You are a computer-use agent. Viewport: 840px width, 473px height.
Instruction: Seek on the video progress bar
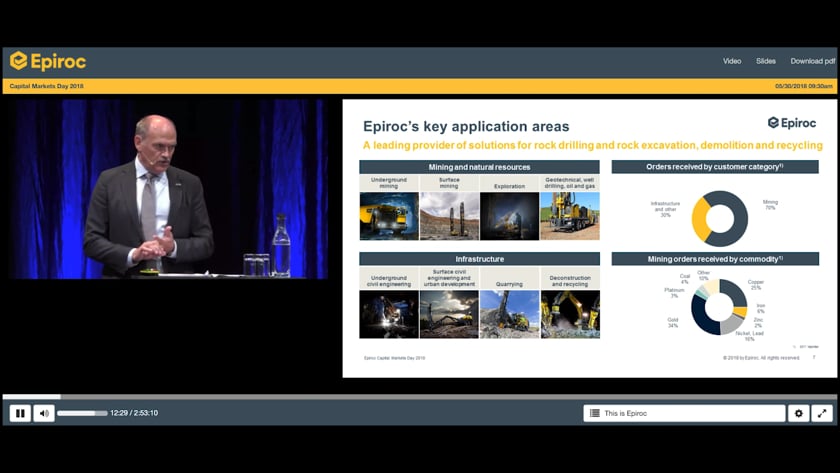pyautogui.click(x=419, y=397)
